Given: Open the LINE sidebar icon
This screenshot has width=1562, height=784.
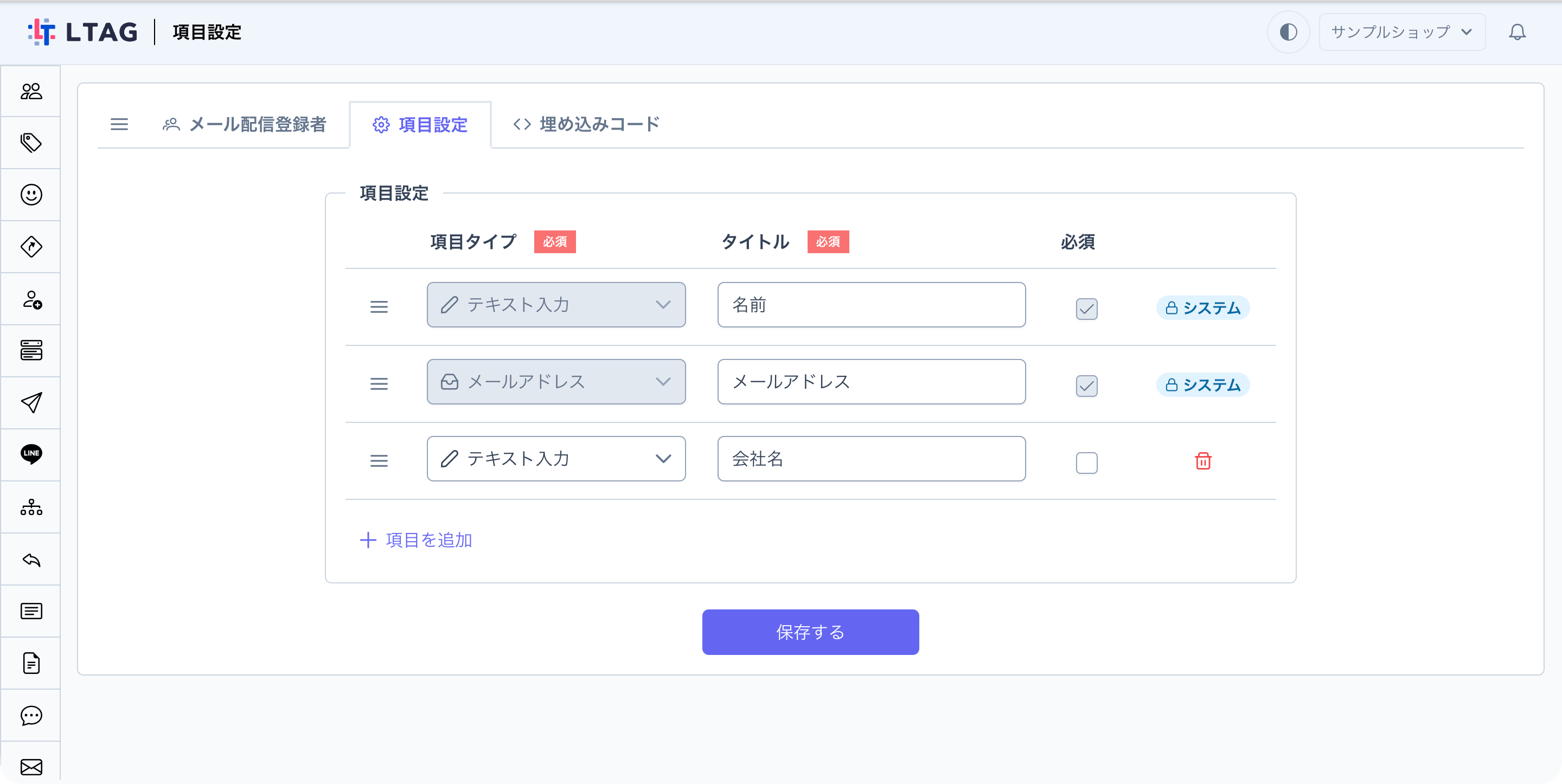Looking at the screenshot, I should click(x=31, y=454).
